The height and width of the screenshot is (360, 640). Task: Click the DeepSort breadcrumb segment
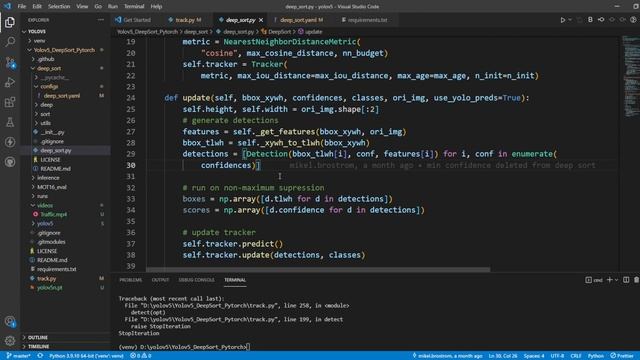(x=276, y=32)
